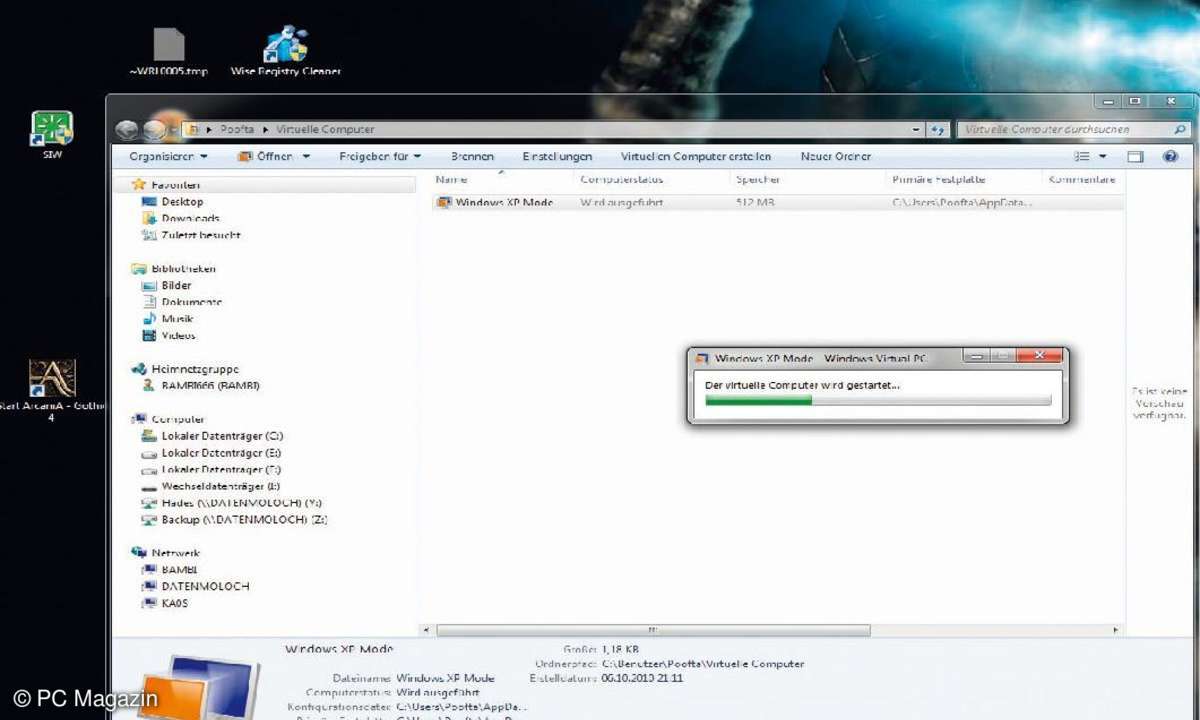
Task: Click the startup progress bar in Virtual PC dialog
Action: tap(878, 400)
